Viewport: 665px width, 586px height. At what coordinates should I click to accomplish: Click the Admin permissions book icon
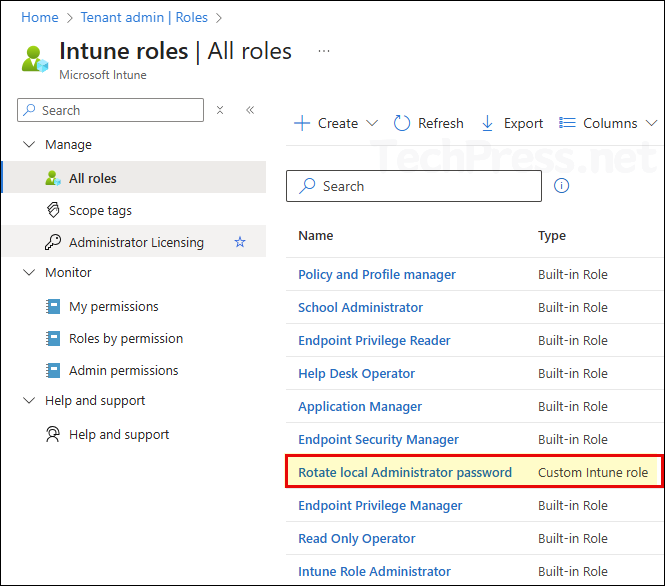click(53, 370)
